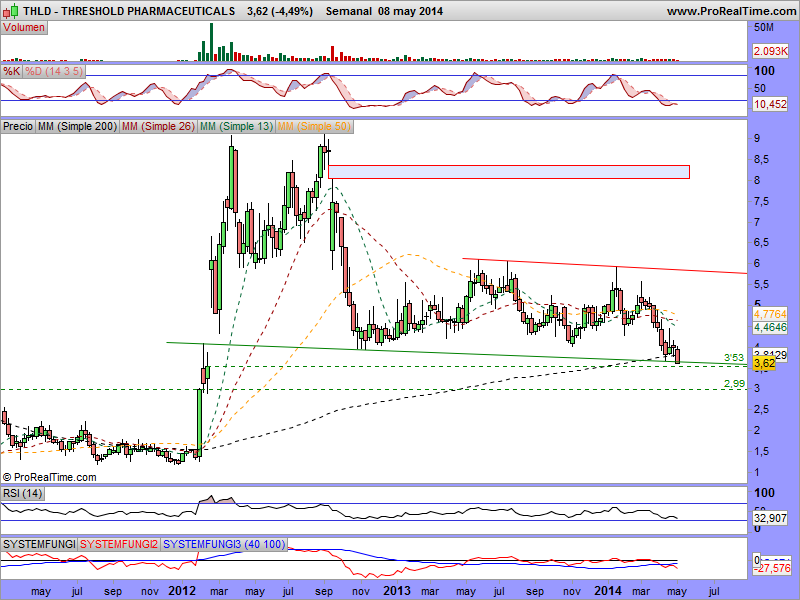Image resolution: width=800 pixels, height=600 pixels.
Task: Select the MM (Simple 200) label
Action: (78, 126)
